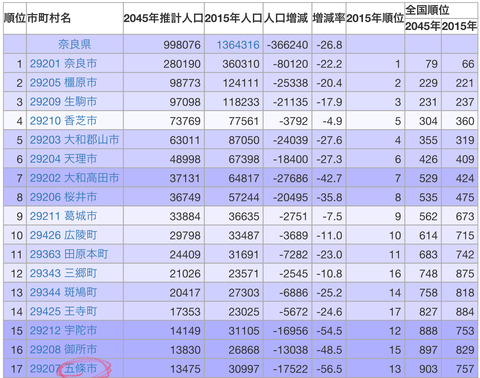Select the -366240 population change cell

[x=287, y=45]
